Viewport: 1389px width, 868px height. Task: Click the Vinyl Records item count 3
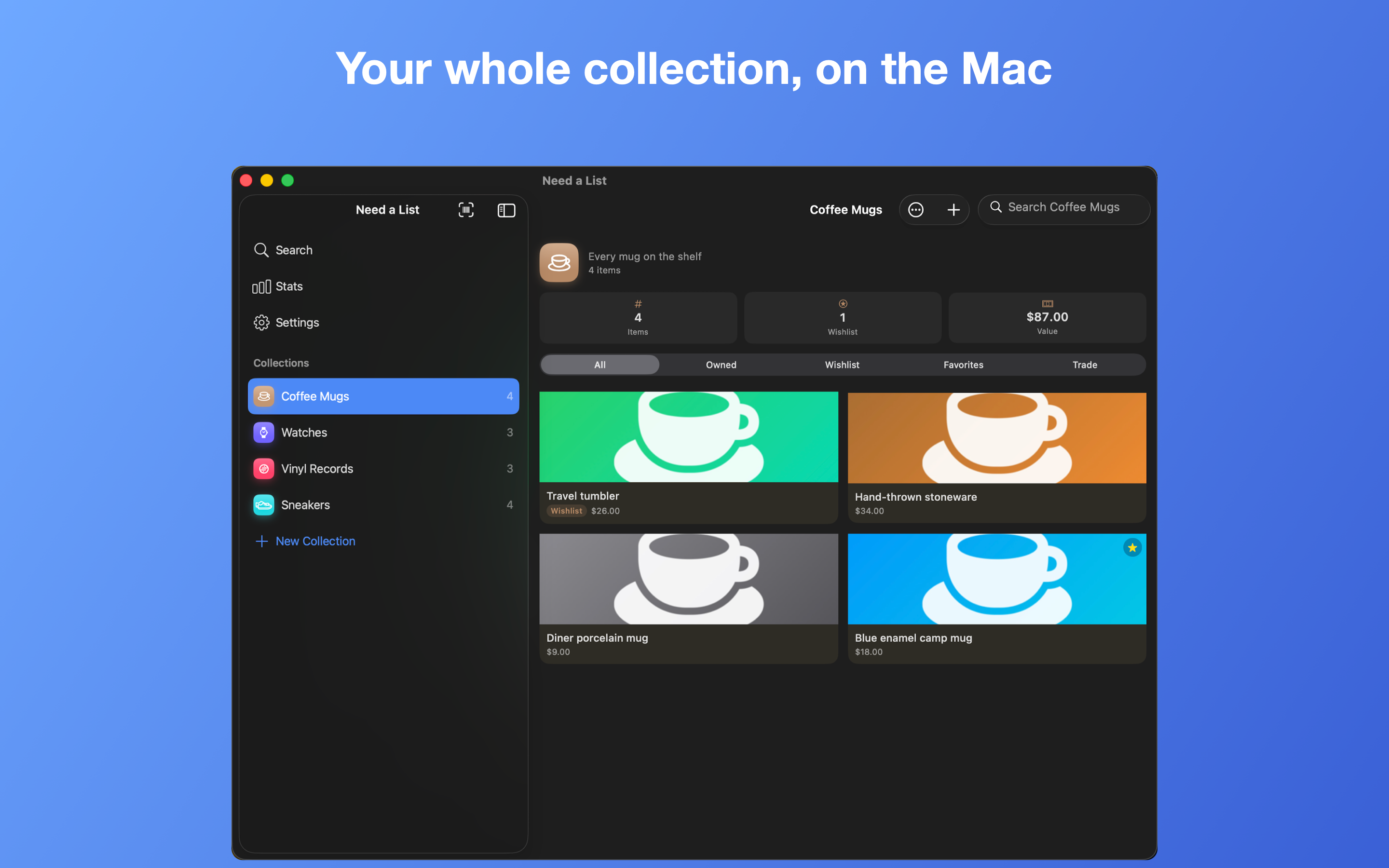[x=510, y=468]
